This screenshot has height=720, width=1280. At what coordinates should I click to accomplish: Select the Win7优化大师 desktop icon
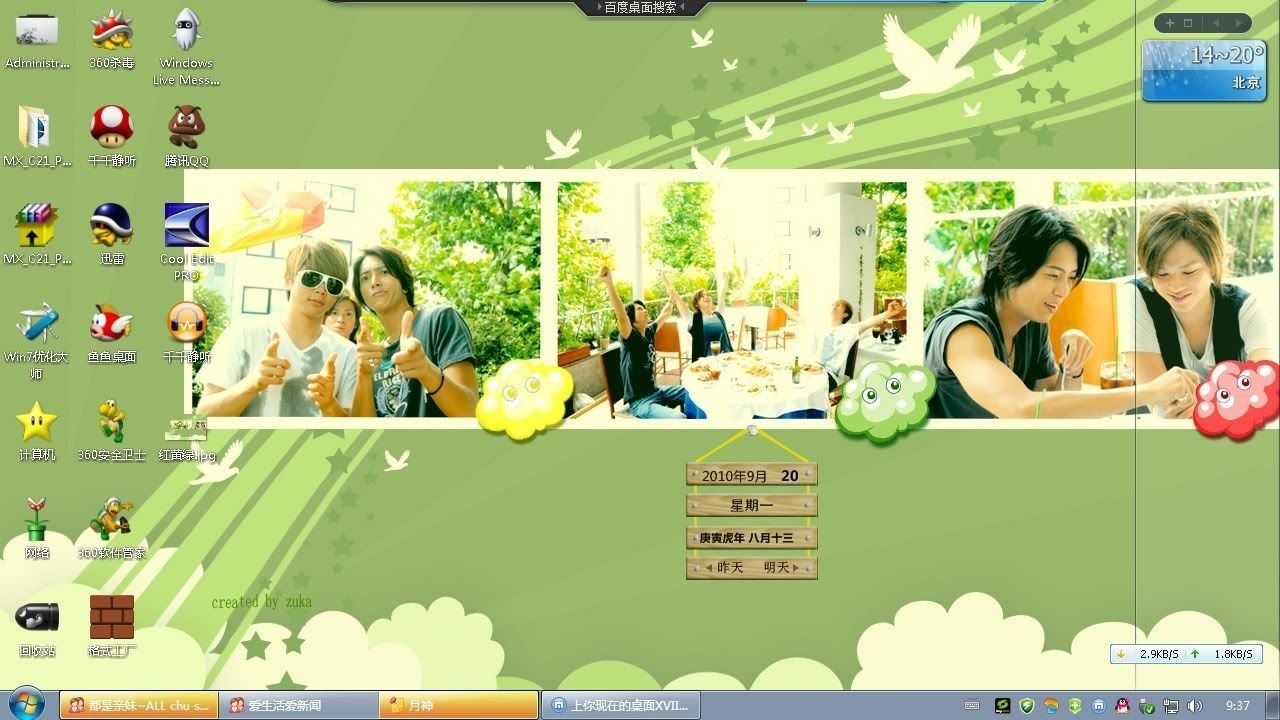click(x=37, y=324)
